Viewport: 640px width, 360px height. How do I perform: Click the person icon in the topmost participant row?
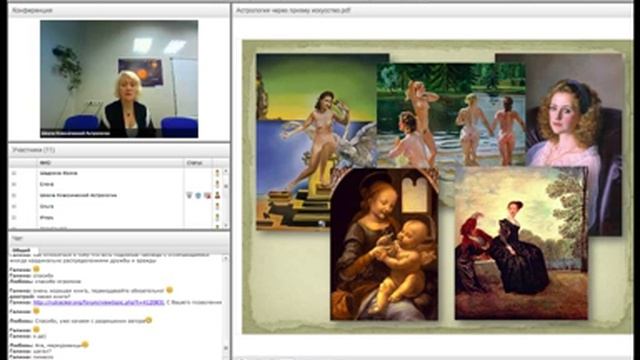(x=218, y=173)
